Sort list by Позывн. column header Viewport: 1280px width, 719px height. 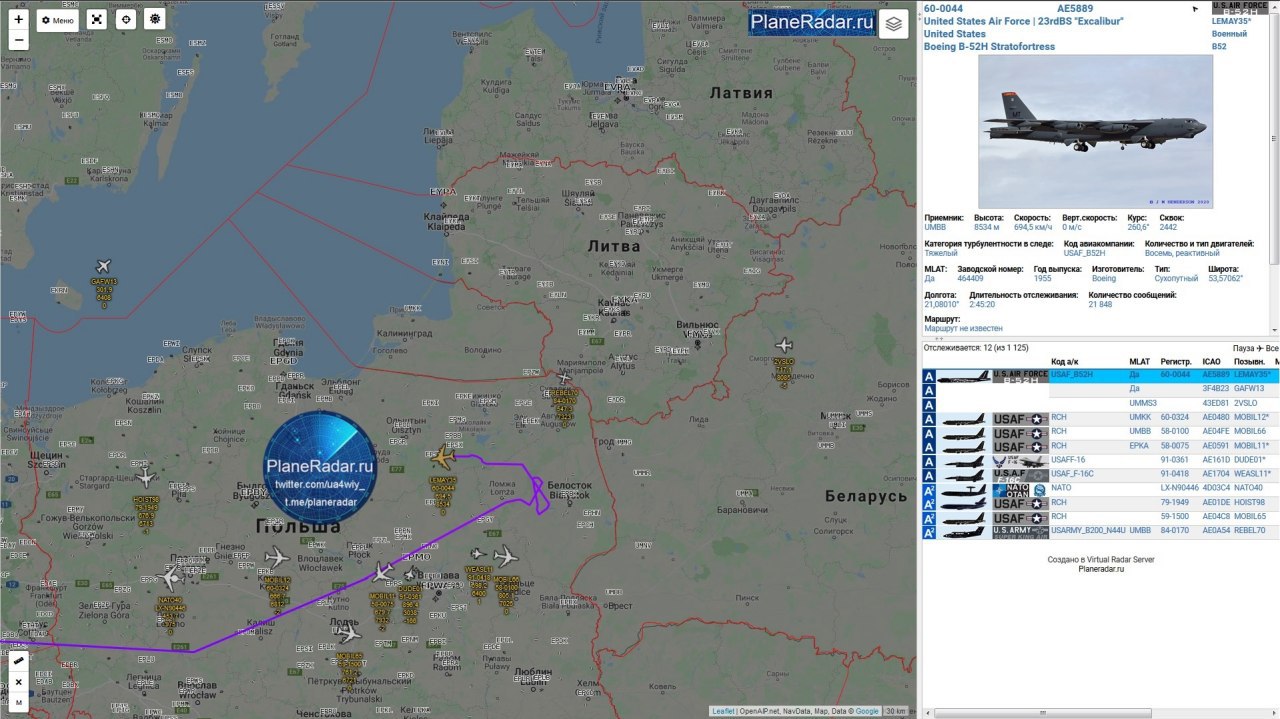pos(1249,361)
